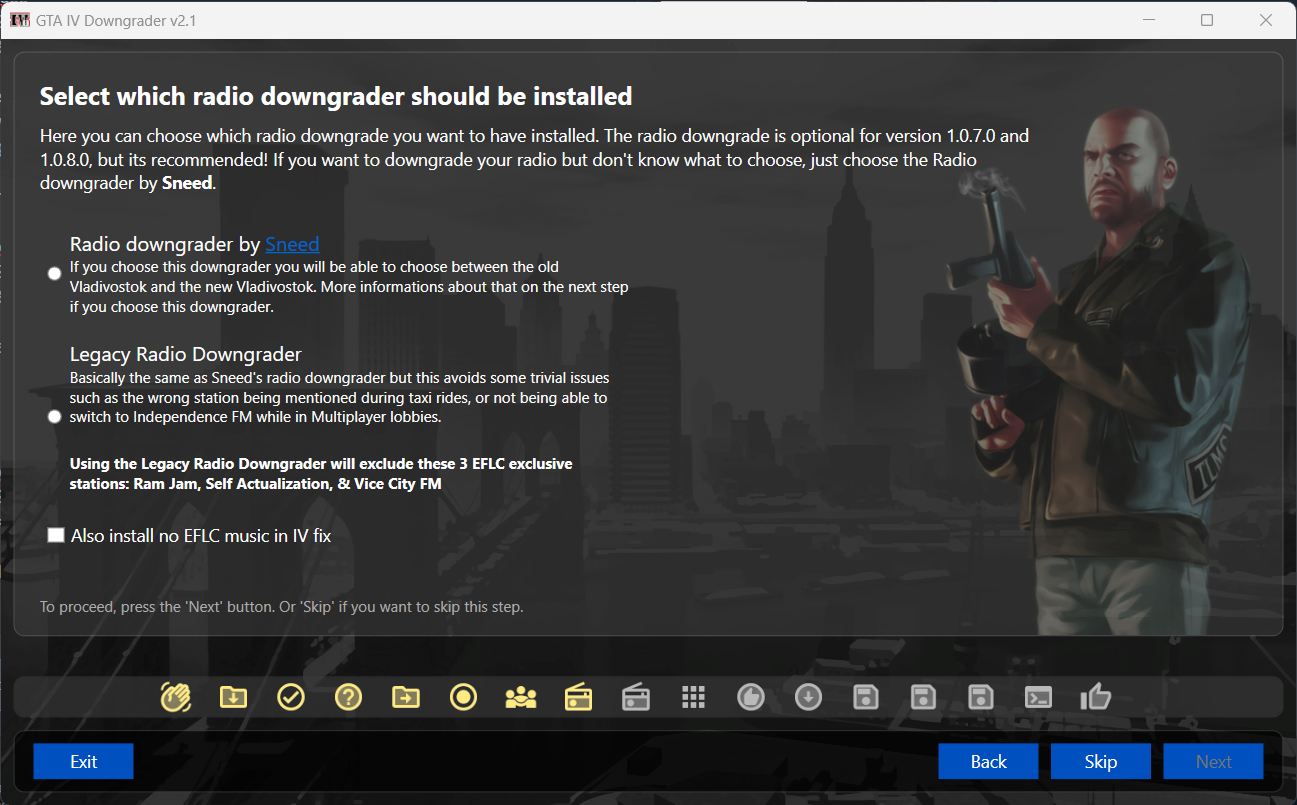Viewport: 1297px width, 805px height.
Task: Go back with the Back button
Action: pos(989,761)
